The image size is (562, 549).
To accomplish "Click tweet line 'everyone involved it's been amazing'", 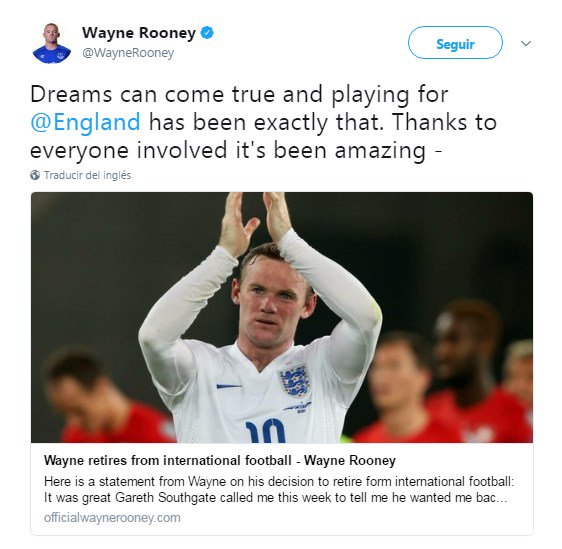I will pyautogui.click(x=228, y=150).
